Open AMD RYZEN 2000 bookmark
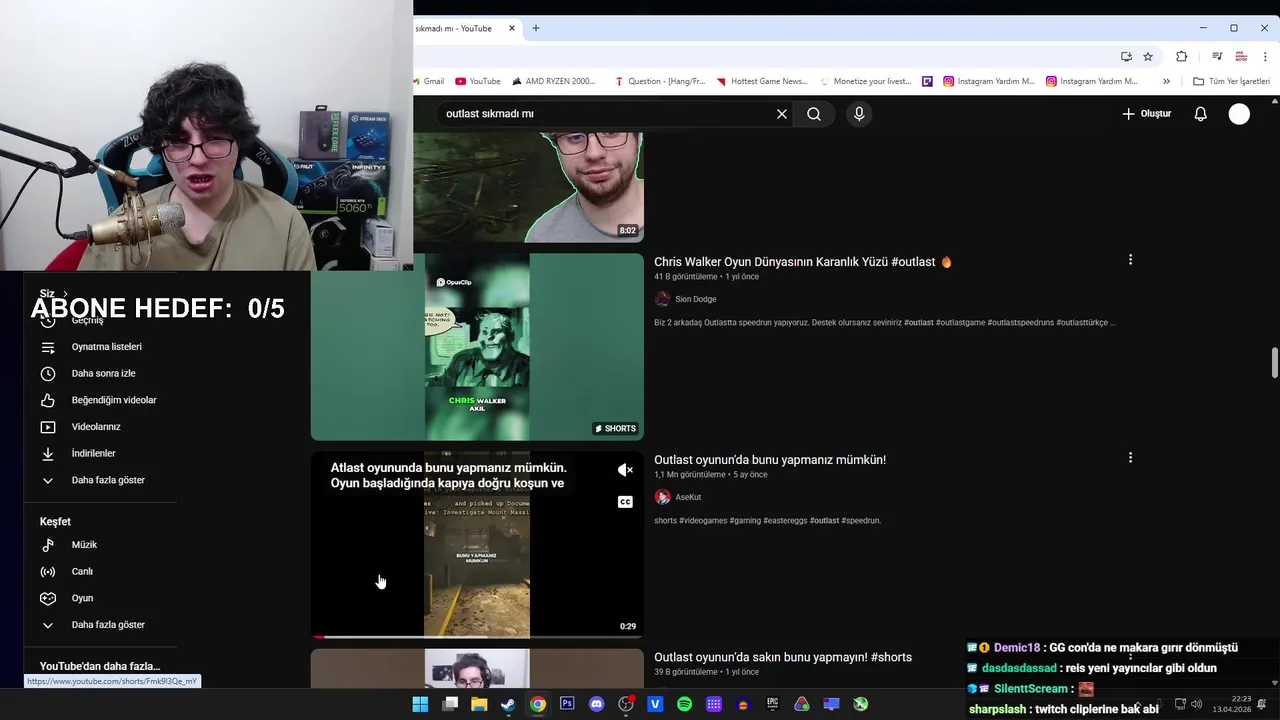The width and height of the screenshot is (1280, 720). click(x=553, y=81)
